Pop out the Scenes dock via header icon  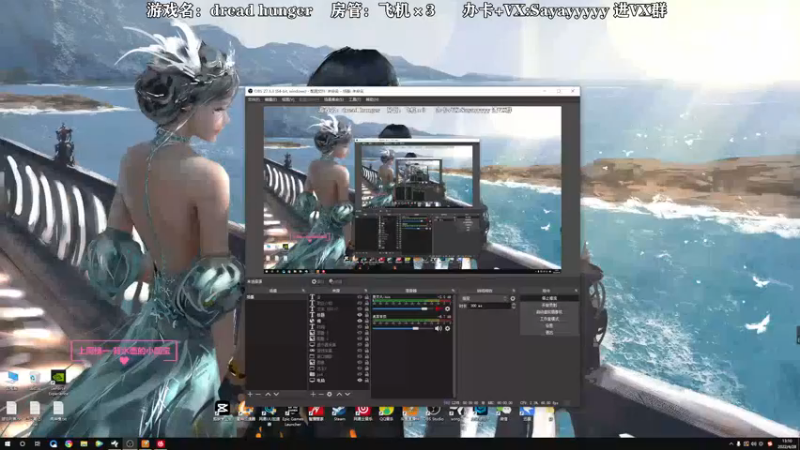(x=303, y=291)
